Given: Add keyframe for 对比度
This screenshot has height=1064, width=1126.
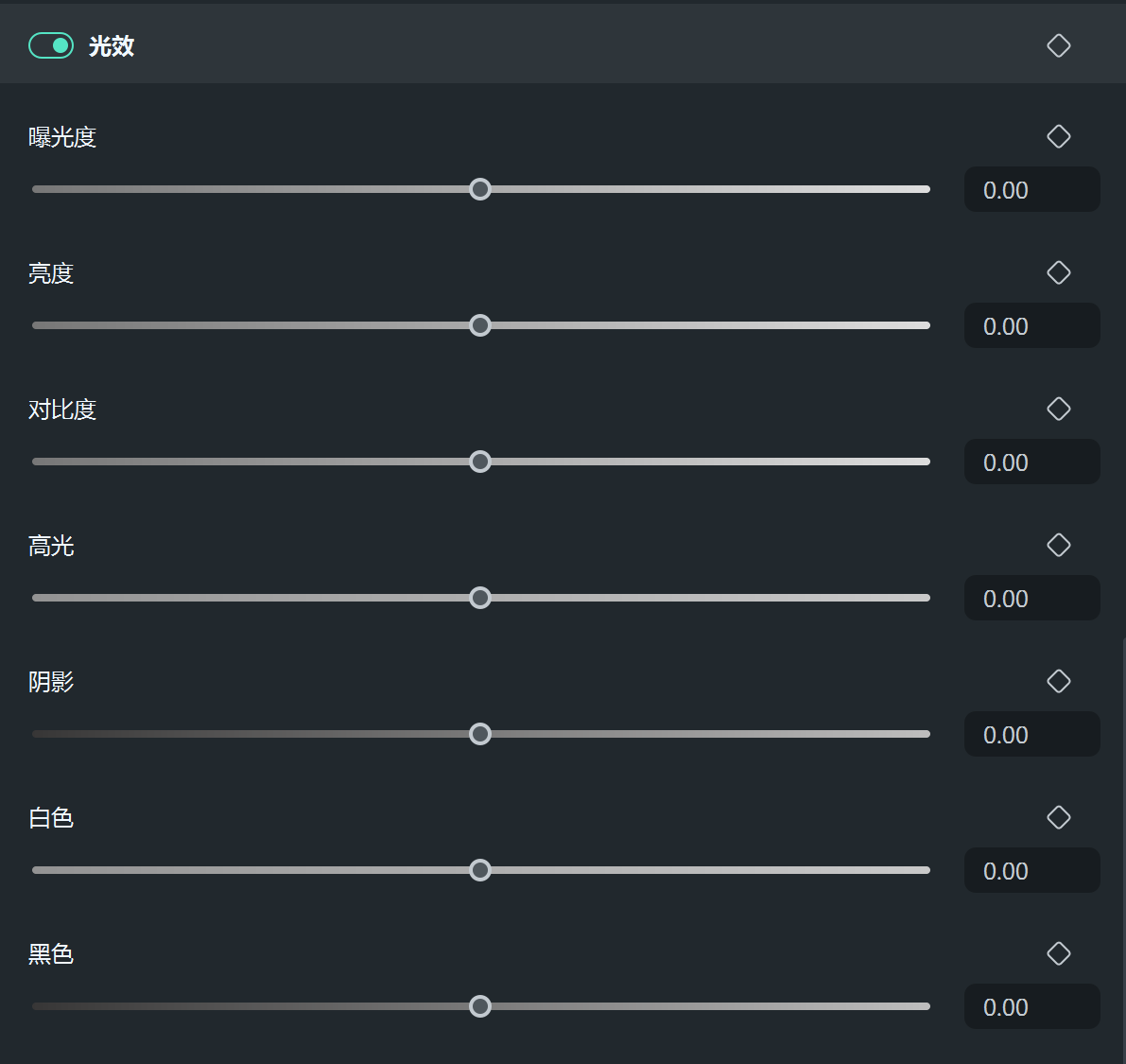Looking at the screenshot, I should pos(1059,409).
